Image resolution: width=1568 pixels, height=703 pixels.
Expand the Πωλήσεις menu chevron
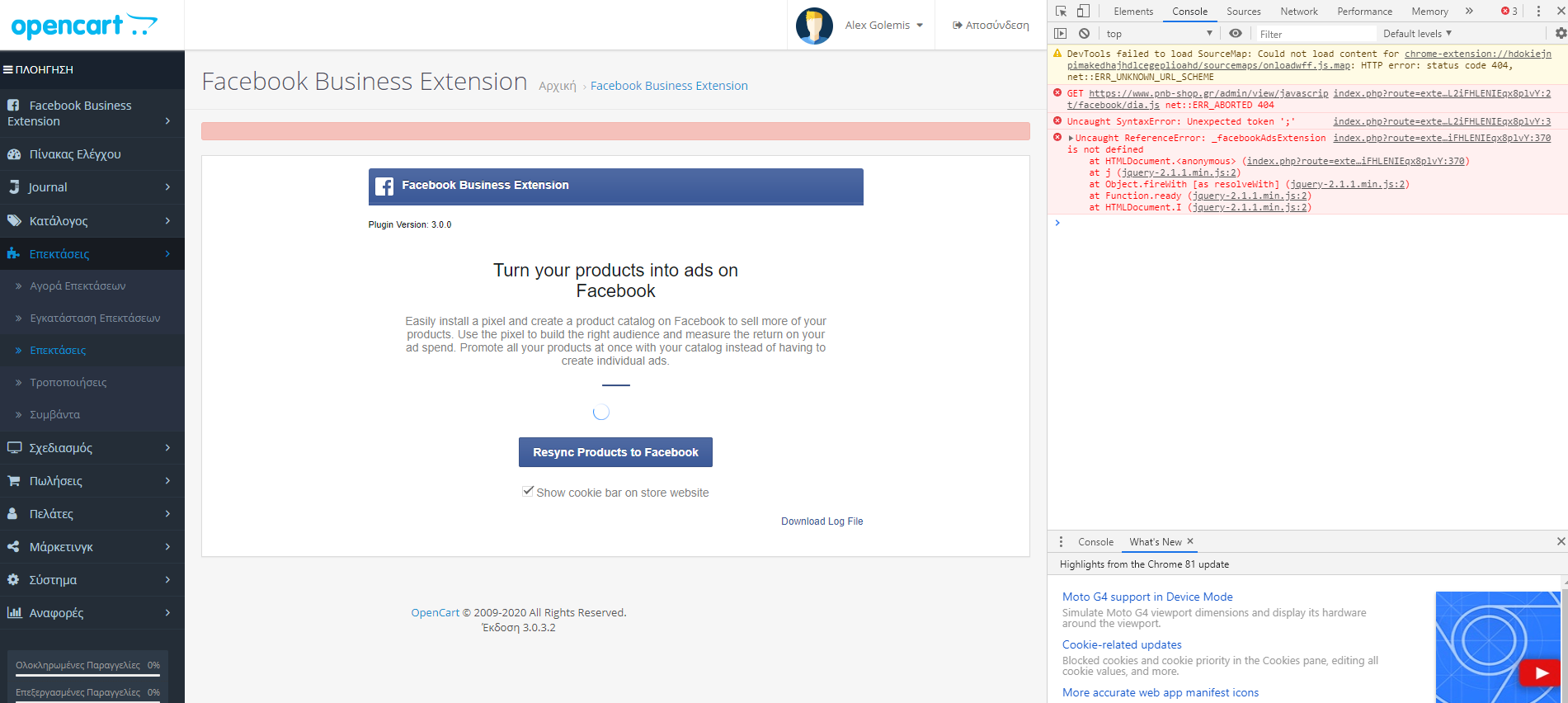point(167,480)
